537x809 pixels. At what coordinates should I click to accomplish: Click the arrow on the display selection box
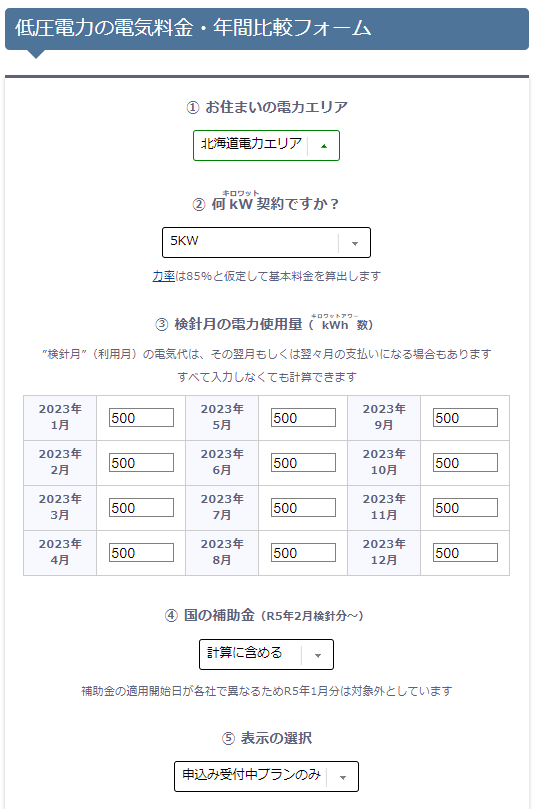[x=343, y=777]
